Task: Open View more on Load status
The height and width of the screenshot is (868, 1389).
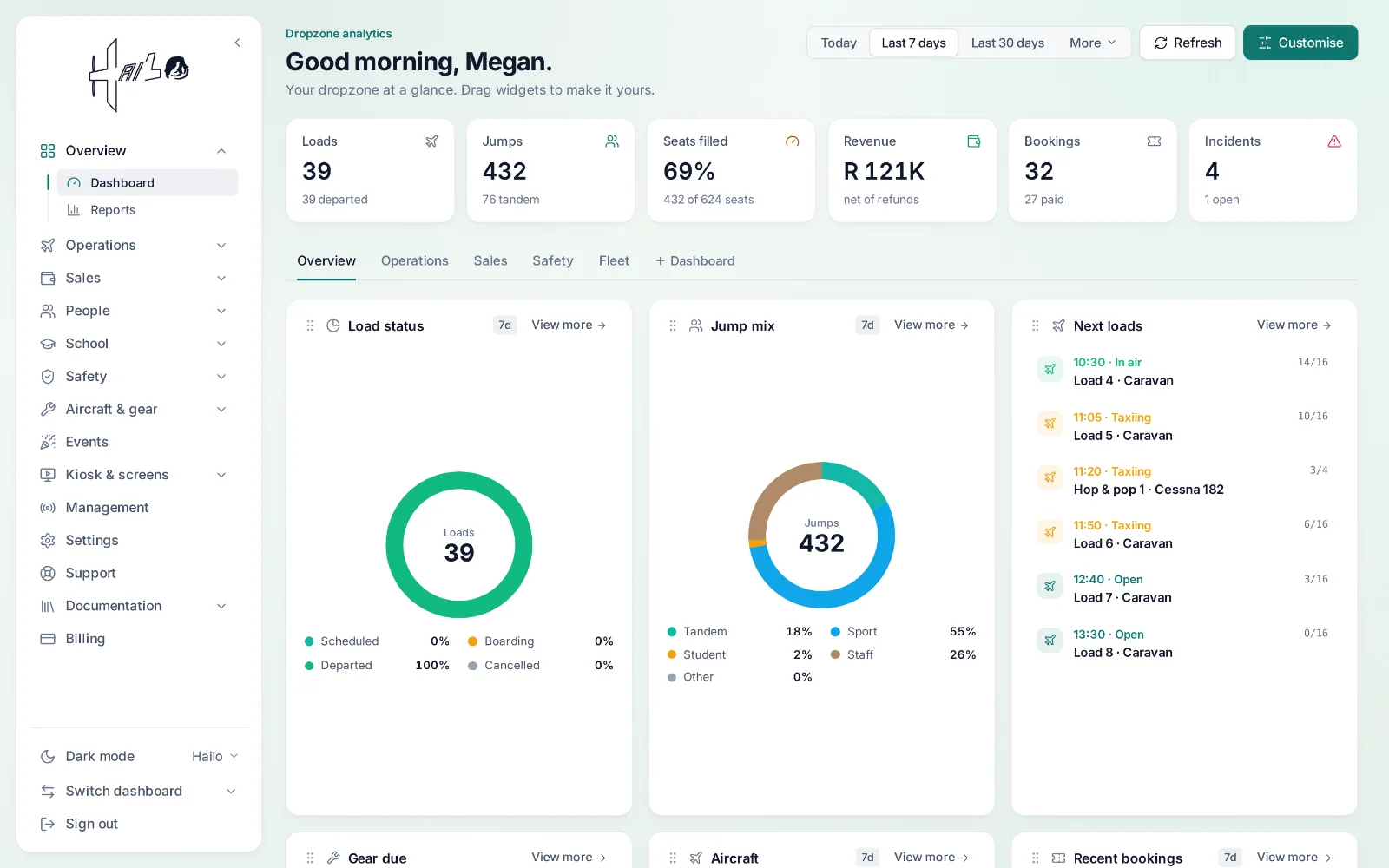Action: click(x=569, y=325)
